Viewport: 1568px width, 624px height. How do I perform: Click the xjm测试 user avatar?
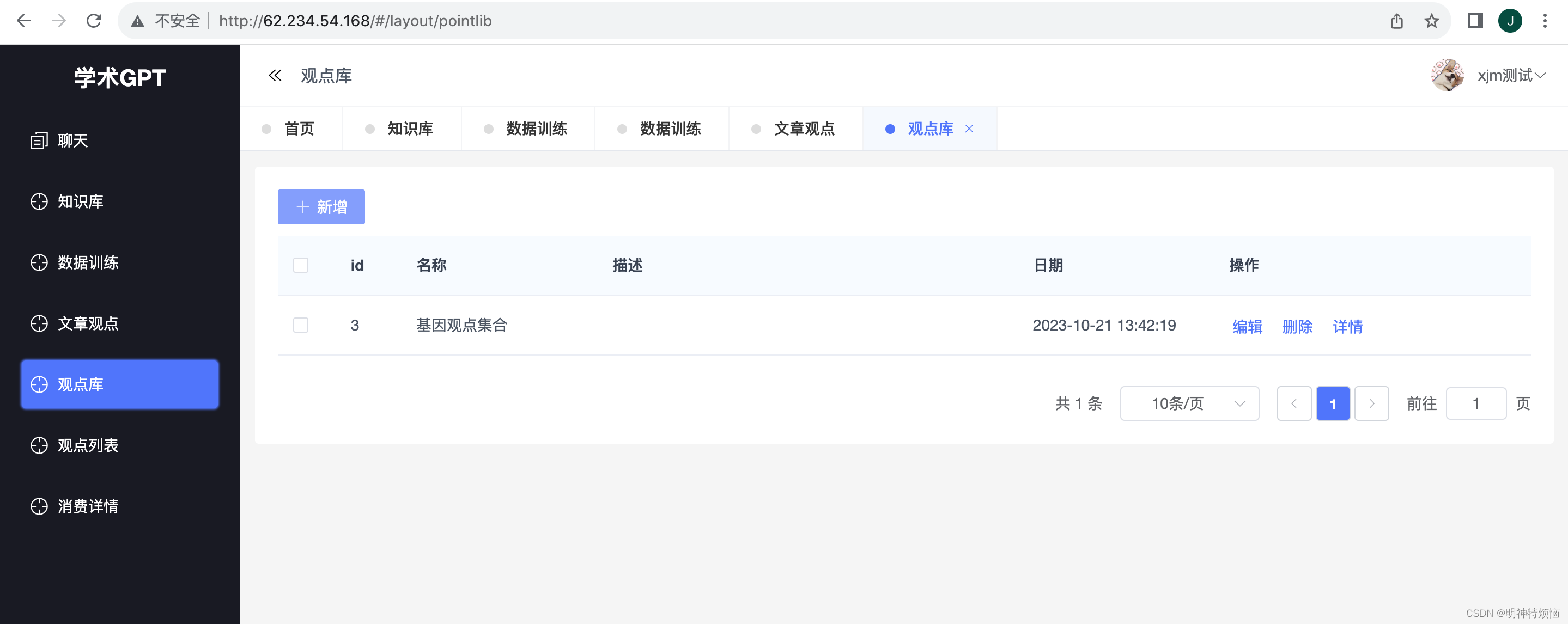click(1447, 76)
